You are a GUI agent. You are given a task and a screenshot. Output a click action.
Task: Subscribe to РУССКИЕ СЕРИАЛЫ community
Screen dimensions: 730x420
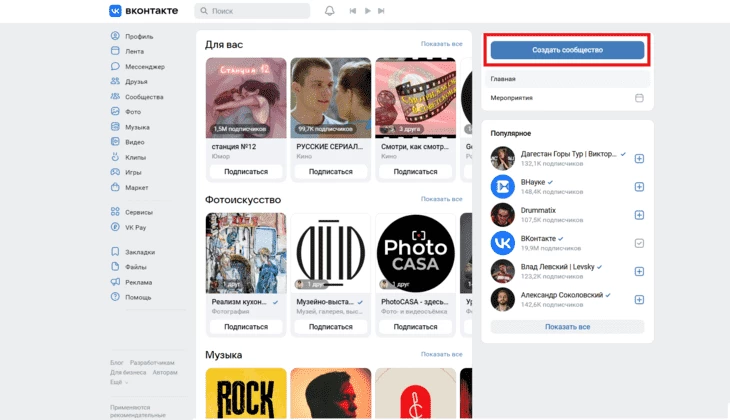(x=331, y=171)
